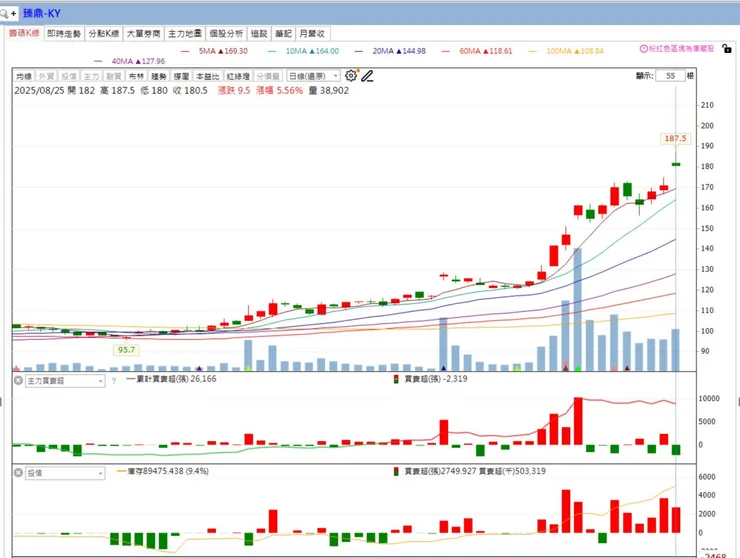Image resolution: width=740 pixels, height=558 pixels.
Task: Switch to the 分點K線 tab
Action: [104, 34]
